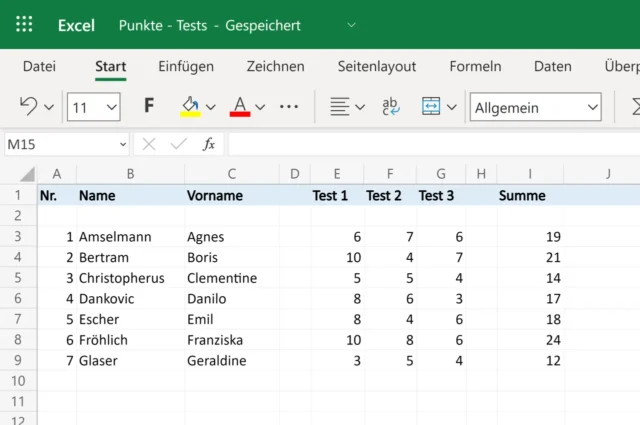Apply the yellow fill color
Screen dimensions: 640x425
click(190, 106)
